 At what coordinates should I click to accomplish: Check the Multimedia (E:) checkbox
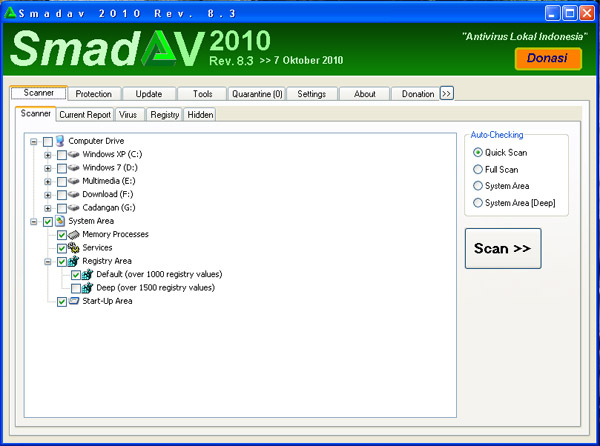click(62, 182)
